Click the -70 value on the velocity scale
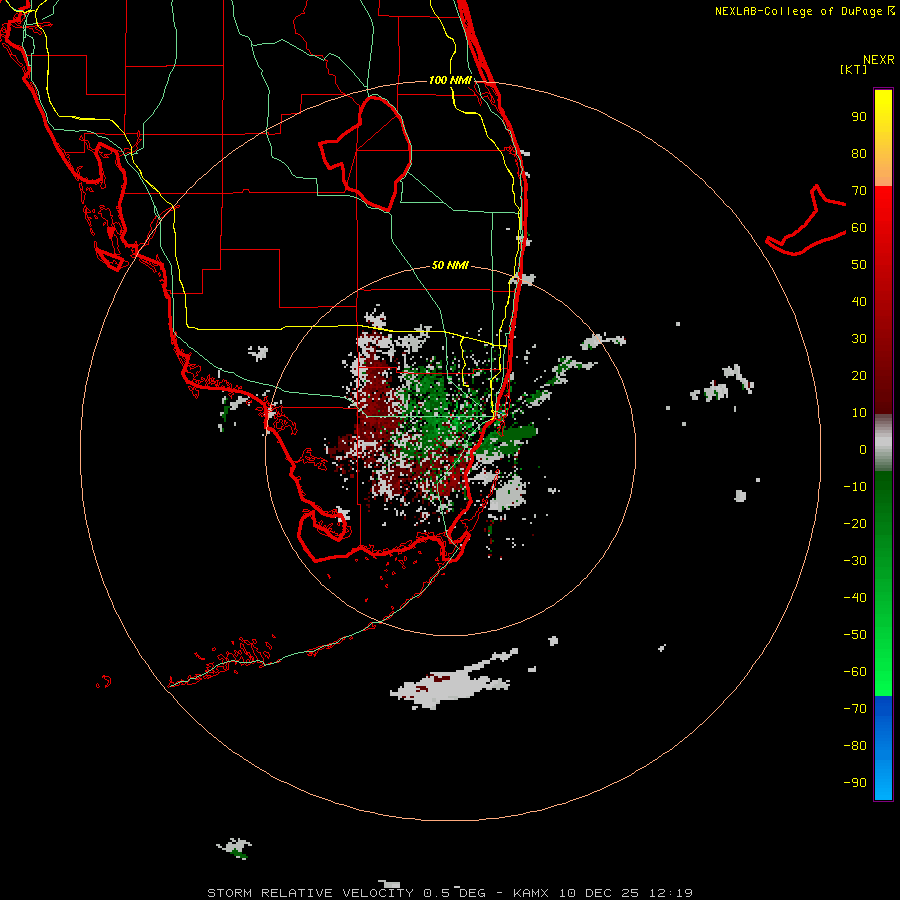This screenshot has height=900, width=900. point(855,709)
